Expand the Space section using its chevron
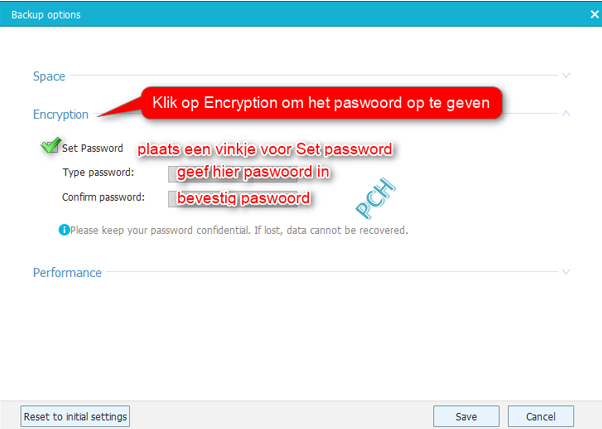602x429 pixels. pos(566,75)
